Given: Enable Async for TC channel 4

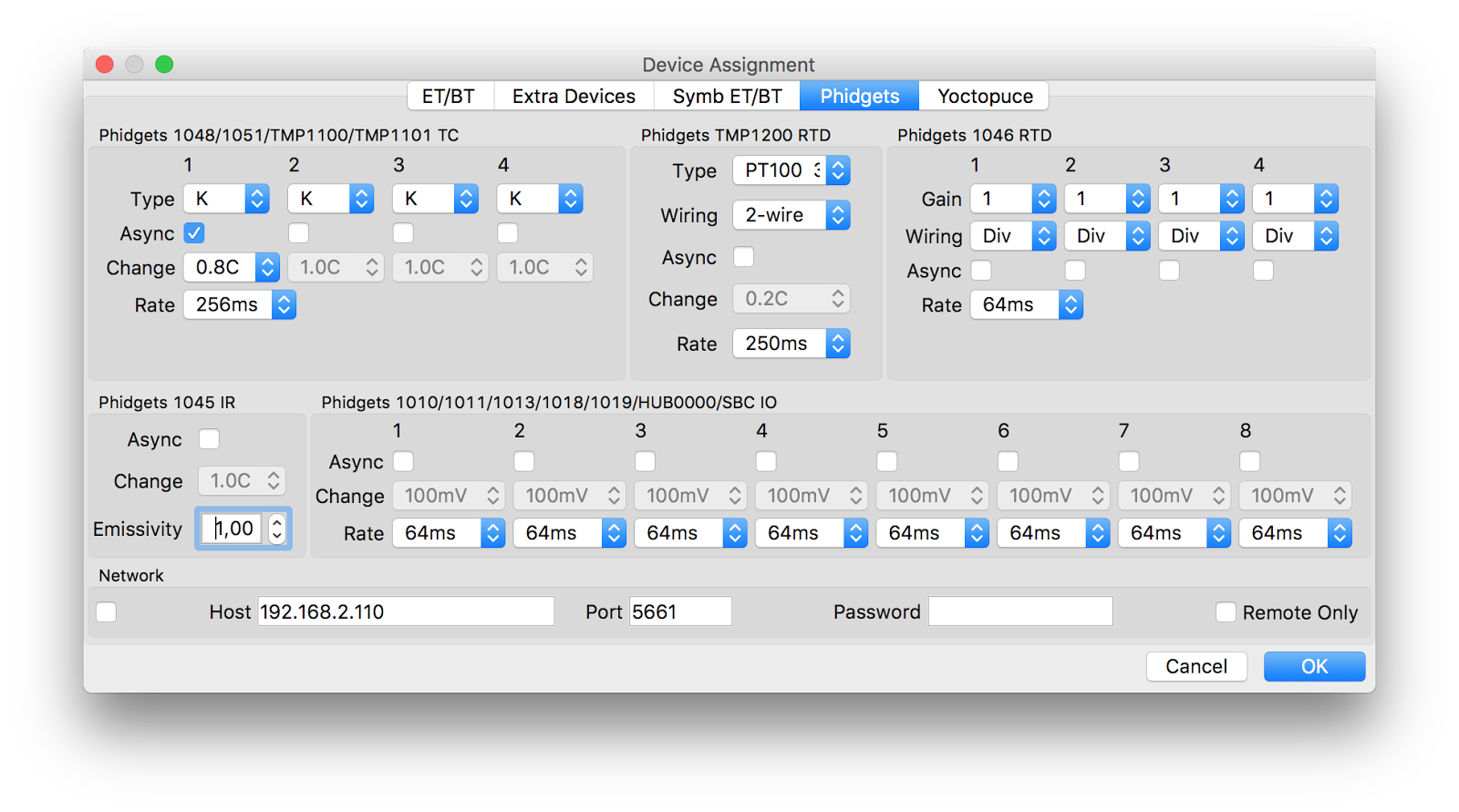Looking at the screenshot, I should click(x=508, y=233).
